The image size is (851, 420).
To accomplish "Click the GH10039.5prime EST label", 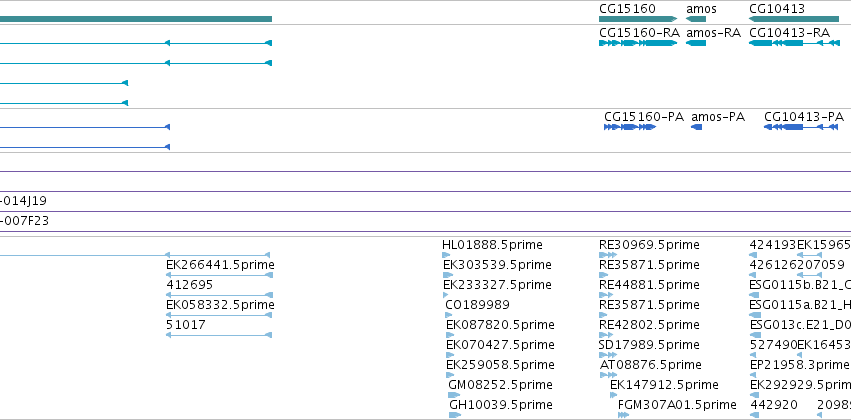I will 501,404.
